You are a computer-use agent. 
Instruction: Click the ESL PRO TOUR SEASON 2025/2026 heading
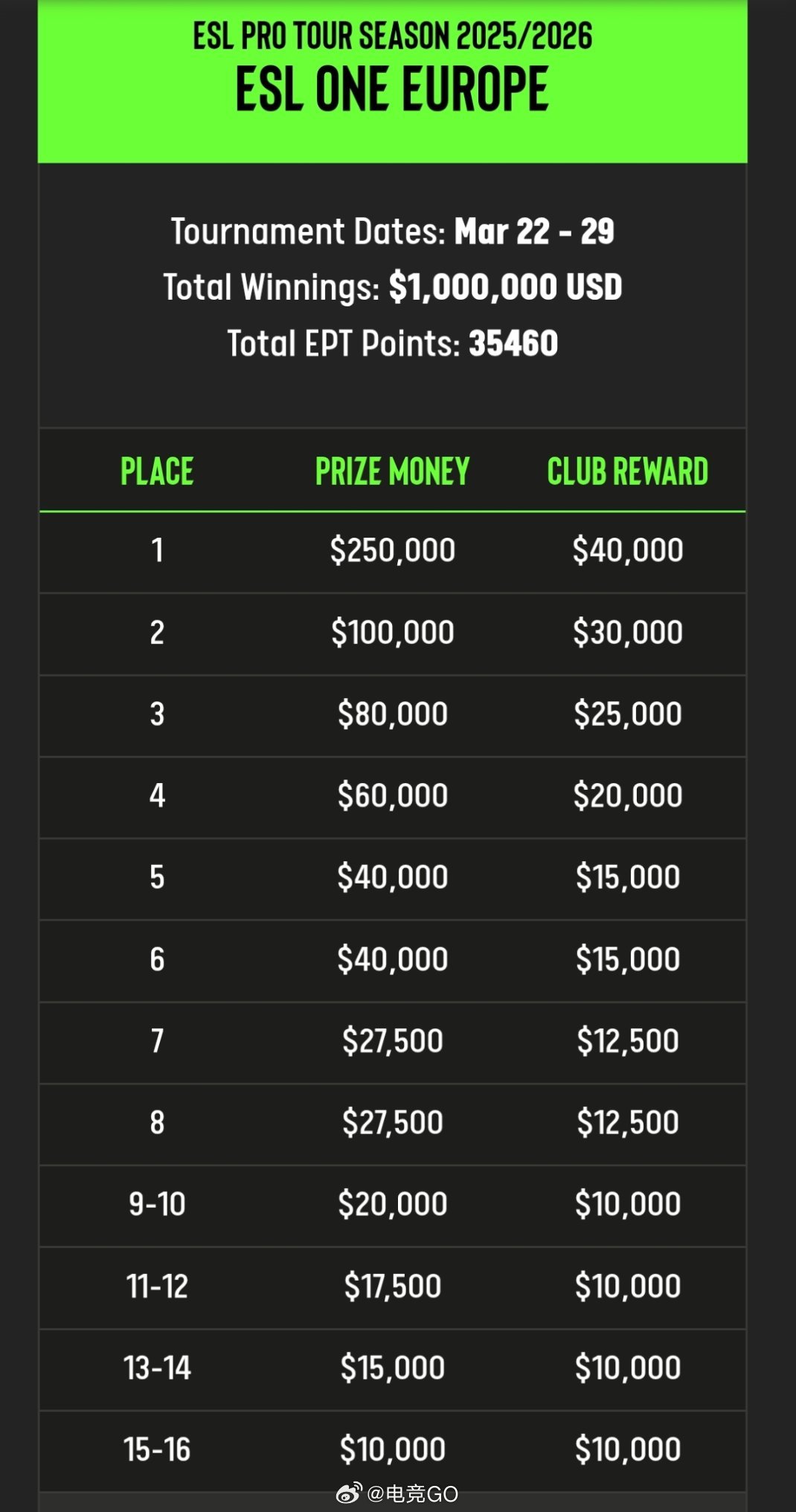tap(392, 36)
